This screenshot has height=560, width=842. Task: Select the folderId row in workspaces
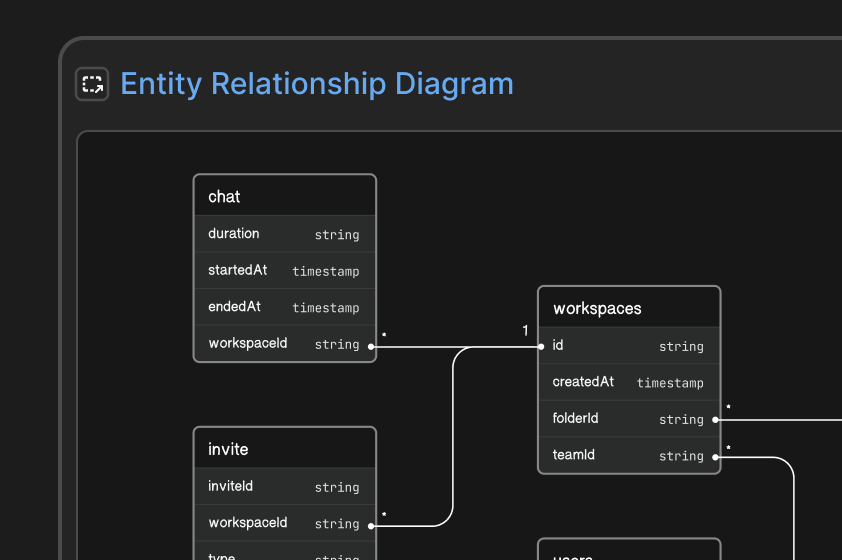tap(629, 419)
